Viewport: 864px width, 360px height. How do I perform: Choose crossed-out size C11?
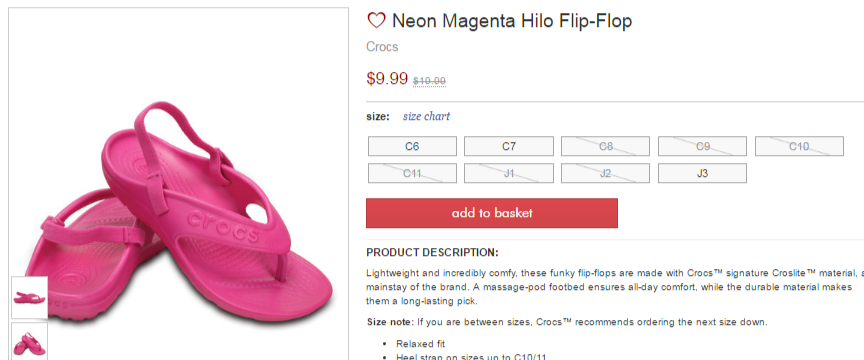(x=412, y=173)
